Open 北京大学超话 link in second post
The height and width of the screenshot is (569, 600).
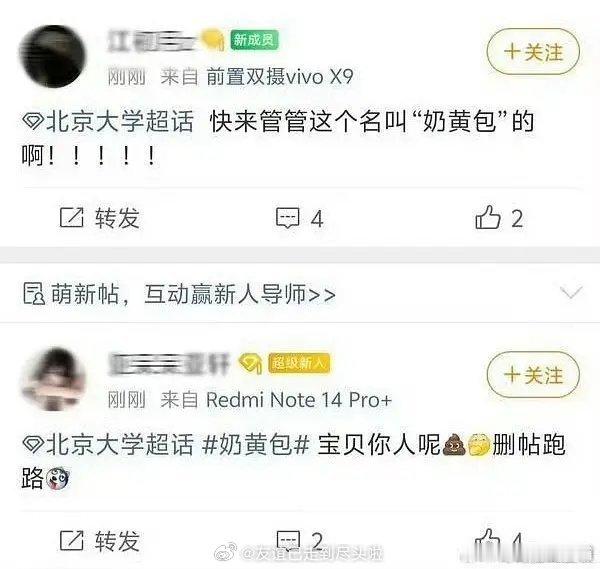119,445
